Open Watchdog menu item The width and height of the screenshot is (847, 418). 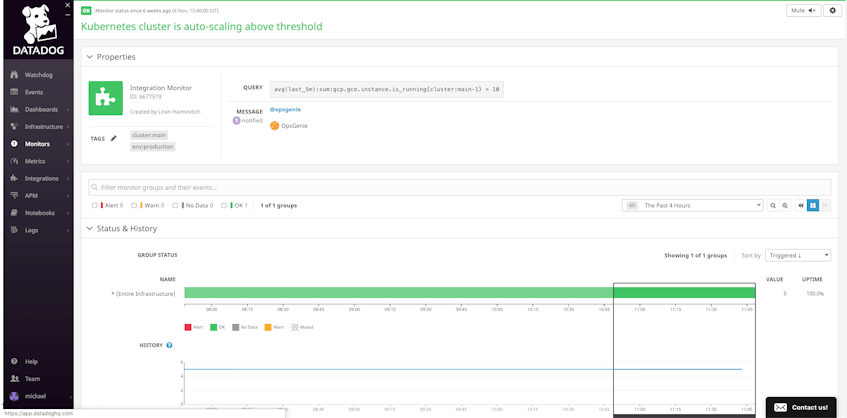38,75
